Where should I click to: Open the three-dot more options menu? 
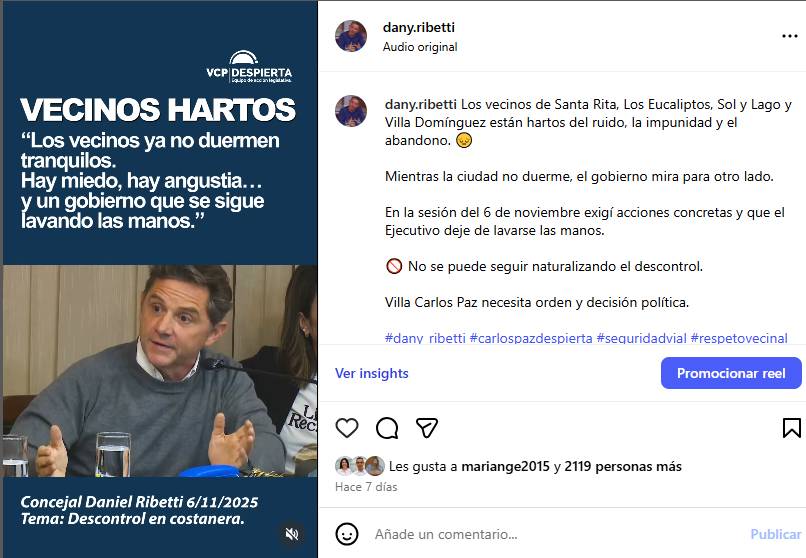pyautogui.click(x=790, y=36)
